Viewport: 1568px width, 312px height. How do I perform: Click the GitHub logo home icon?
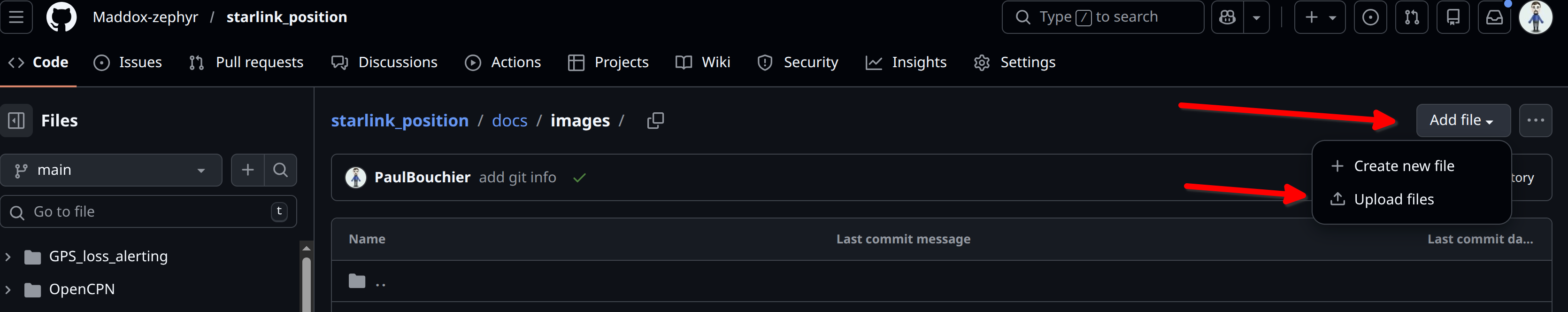click(61, 17)
